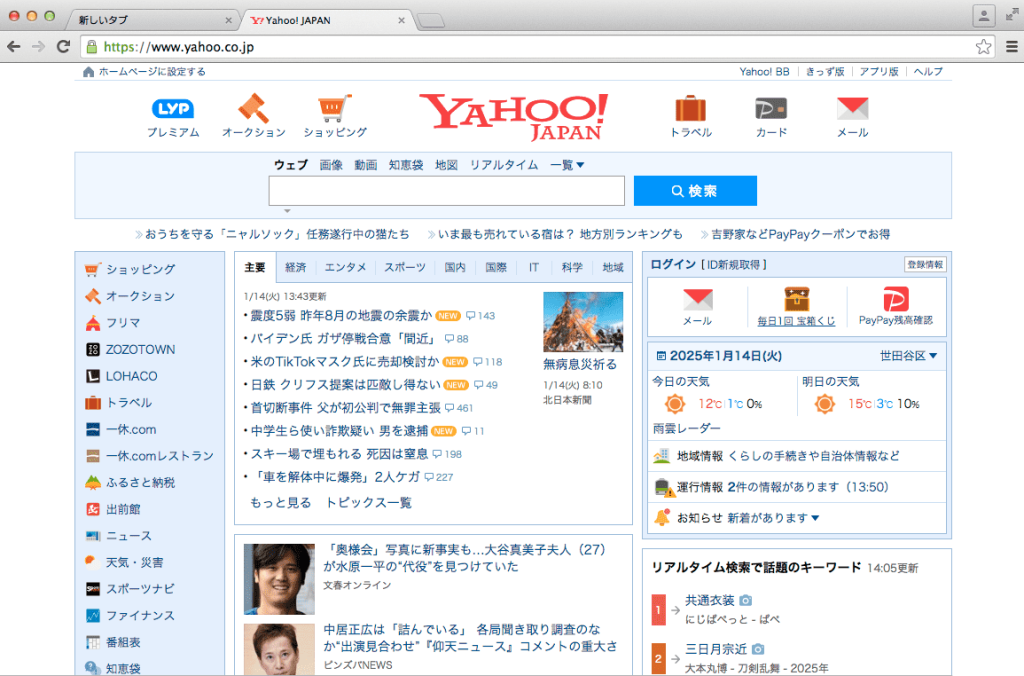
Task: Reload the page with refresh icon
Action: click(x=63, y=46)
